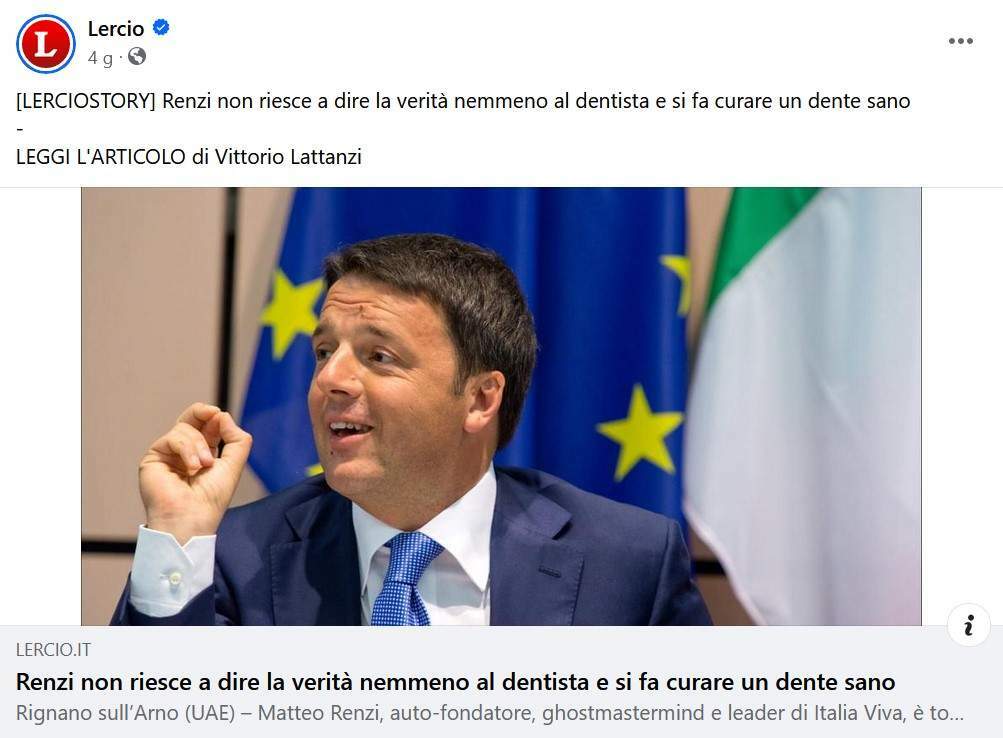
Task: Click the 'LEGGI L'ARTICOLO di Vittorio Lattanzi' line
Action: tap(189, 157)
